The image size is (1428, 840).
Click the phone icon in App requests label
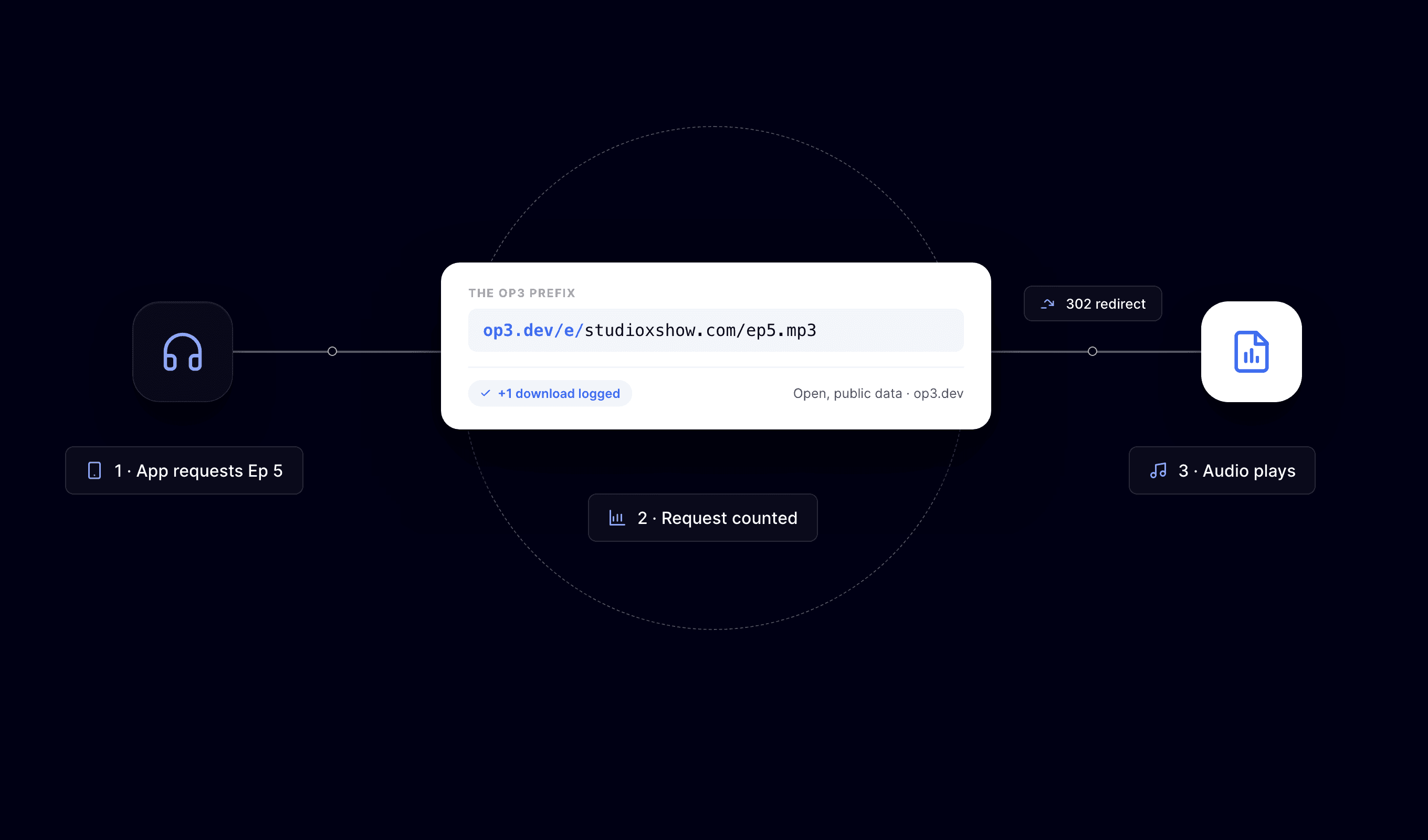[94, 470]
